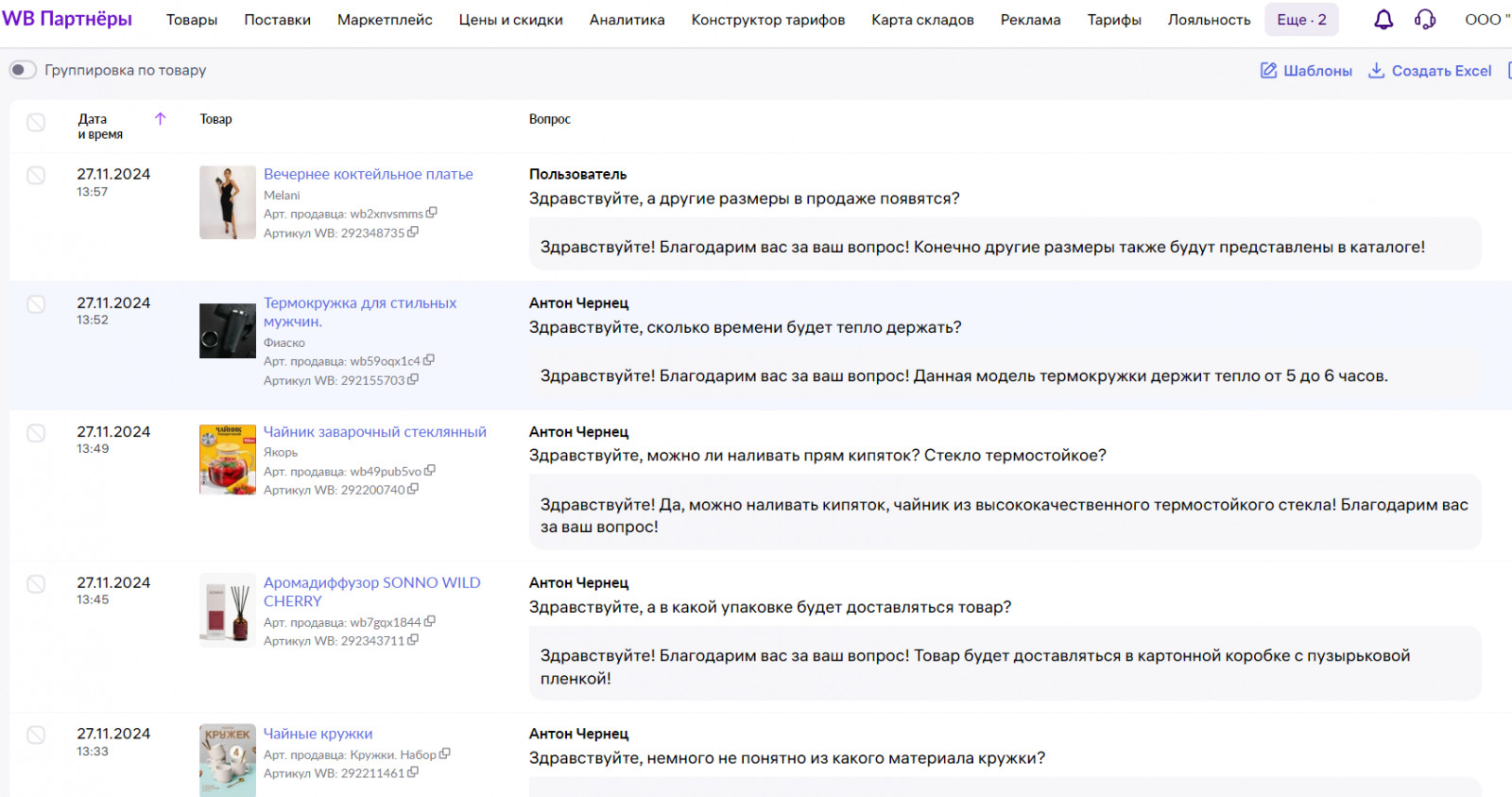Screen dimensions: 1512x797
Task: Check the Чайник заварочный стеклянный row
Action: coord(36,433)
